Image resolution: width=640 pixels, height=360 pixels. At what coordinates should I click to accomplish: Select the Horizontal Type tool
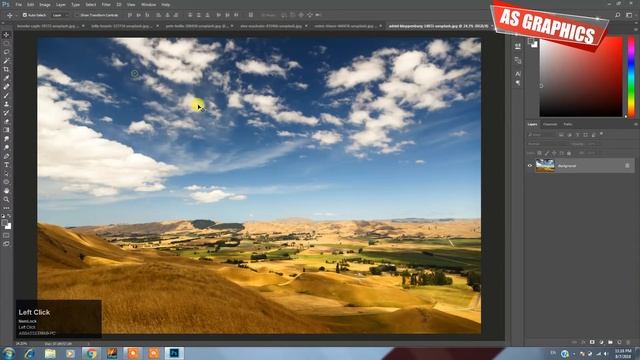[6, 164]
